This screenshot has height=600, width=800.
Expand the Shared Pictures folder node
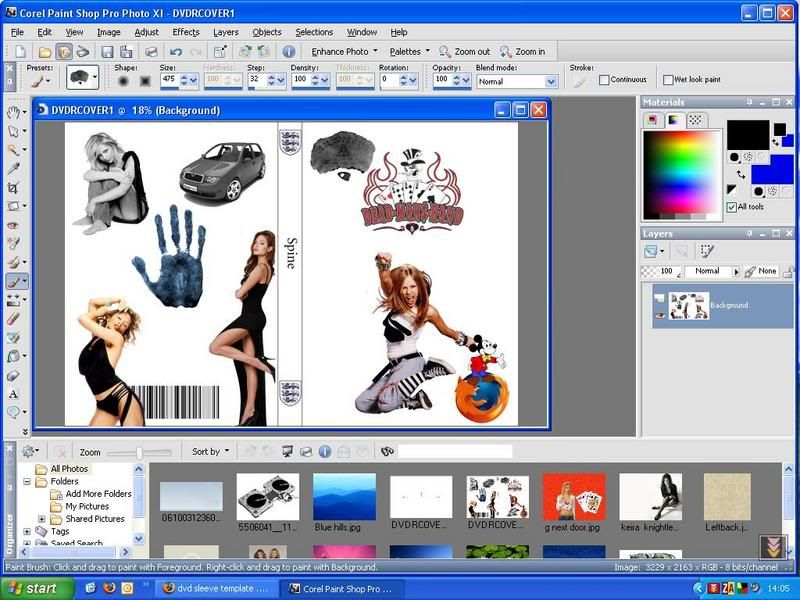pyautogui.click(x=42, y=519)
